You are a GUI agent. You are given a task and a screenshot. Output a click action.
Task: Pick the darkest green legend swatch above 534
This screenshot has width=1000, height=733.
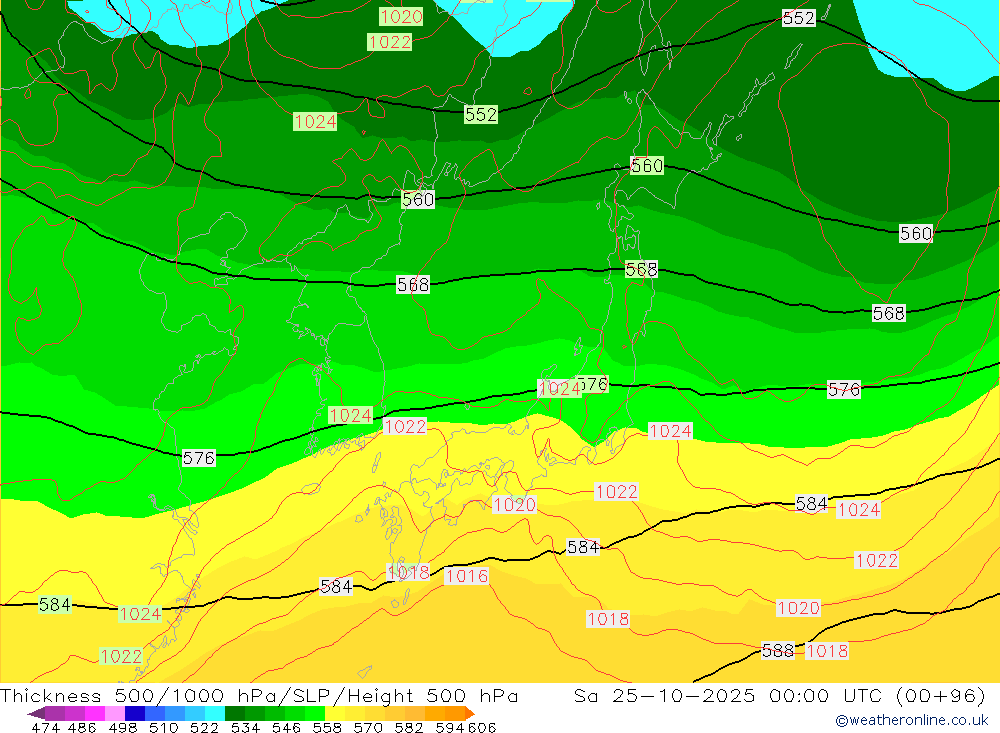[235, 713]
